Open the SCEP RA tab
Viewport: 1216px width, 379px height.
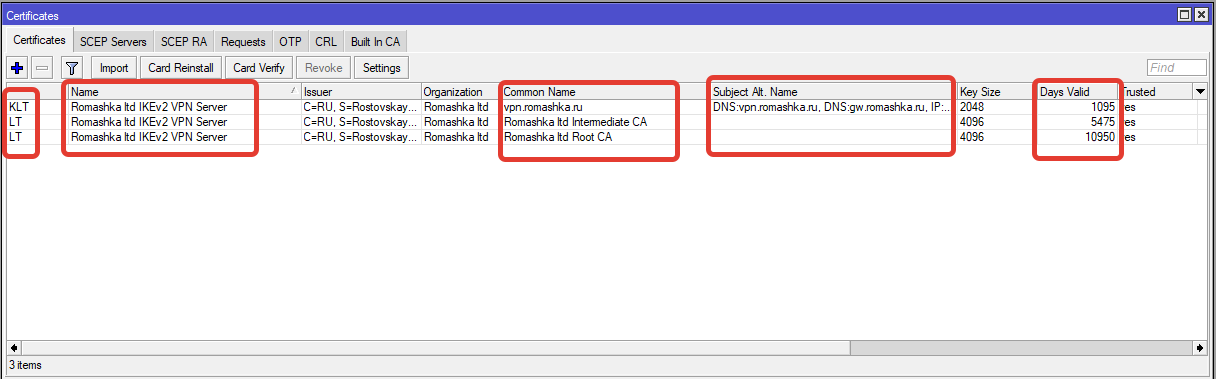(x=185, y=41)
